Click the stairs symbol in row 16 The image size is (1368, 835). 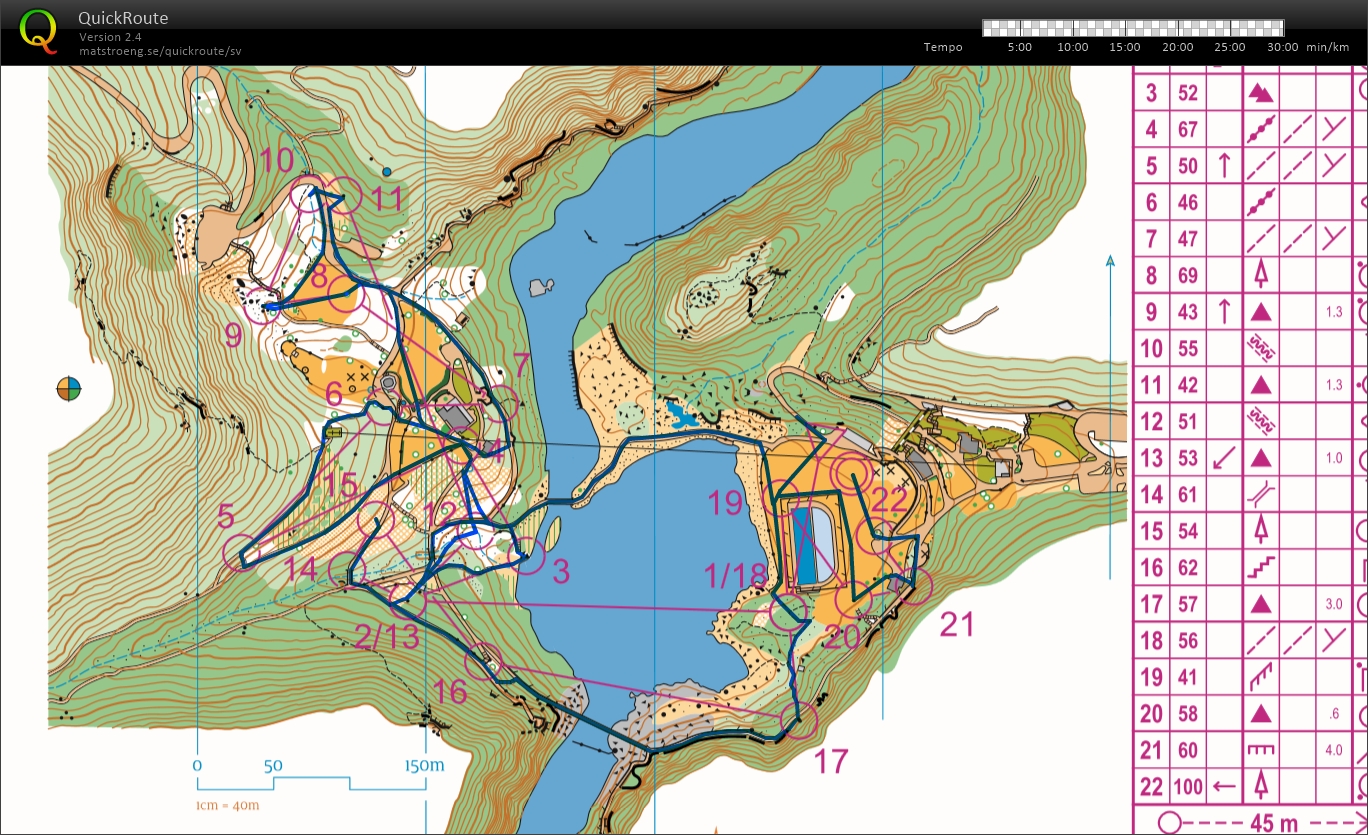pyautogui.click(x=1260, y=567)
